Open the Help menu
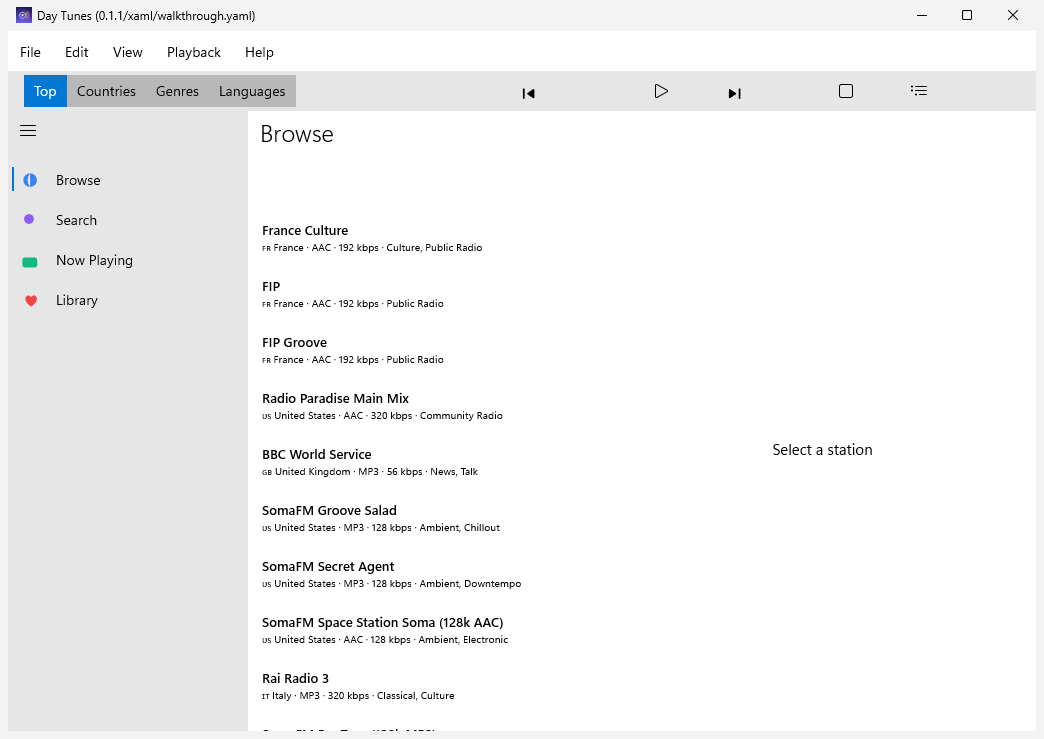Screen dimensions: 1044x739 click(259, 52)
